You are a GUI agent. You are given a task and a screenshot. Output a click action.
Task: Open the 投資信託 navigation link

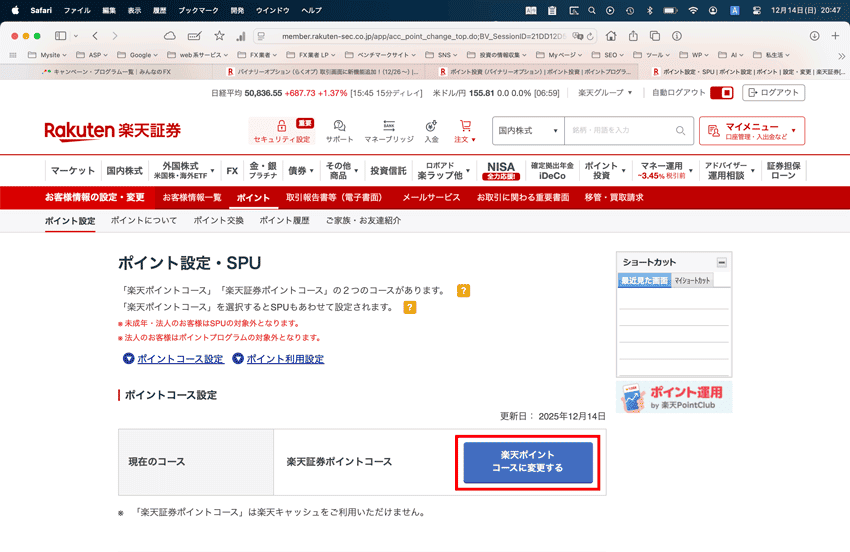[x=388, y=170]
